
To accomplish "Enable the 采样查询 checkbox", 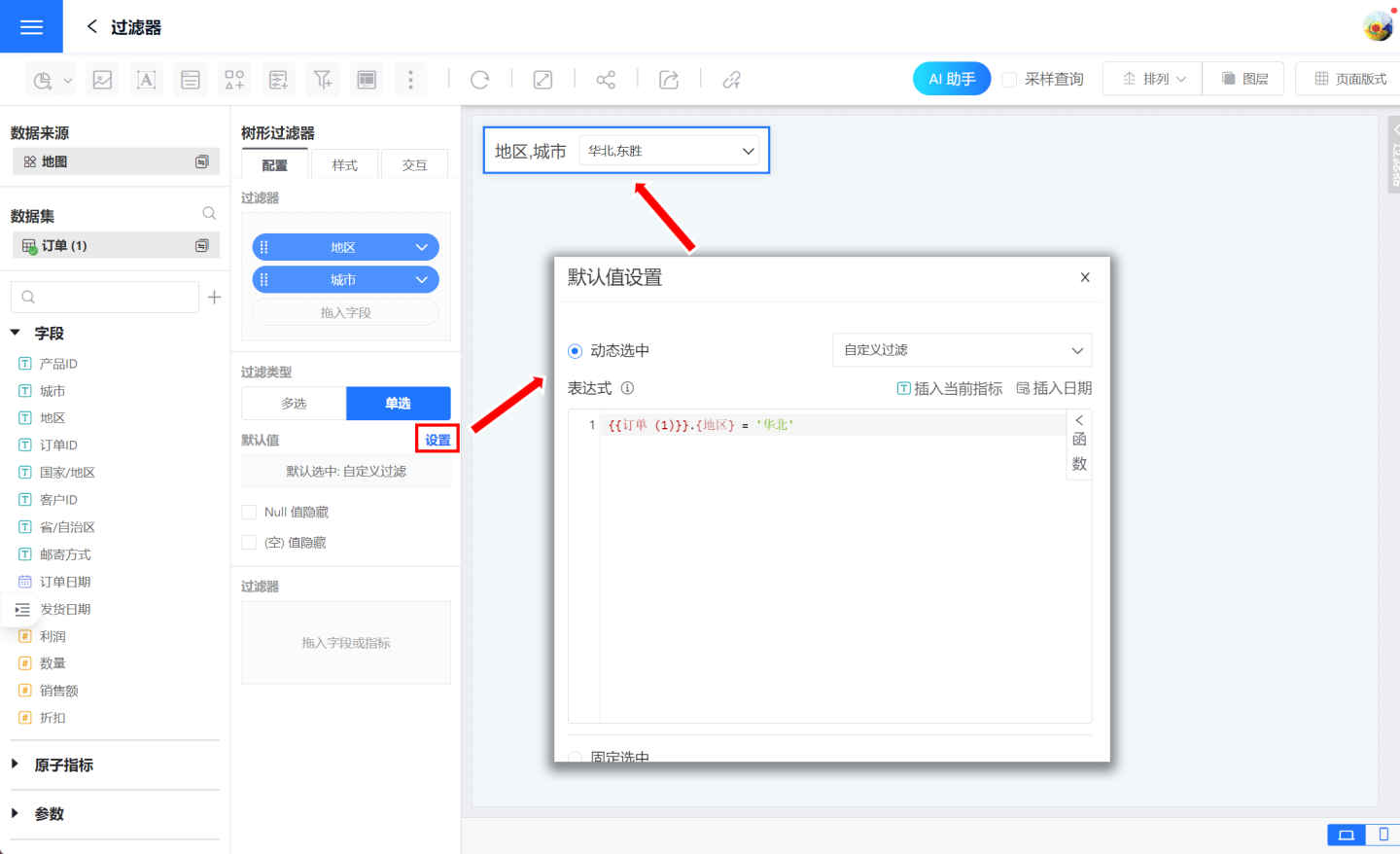I will 1009,80.
